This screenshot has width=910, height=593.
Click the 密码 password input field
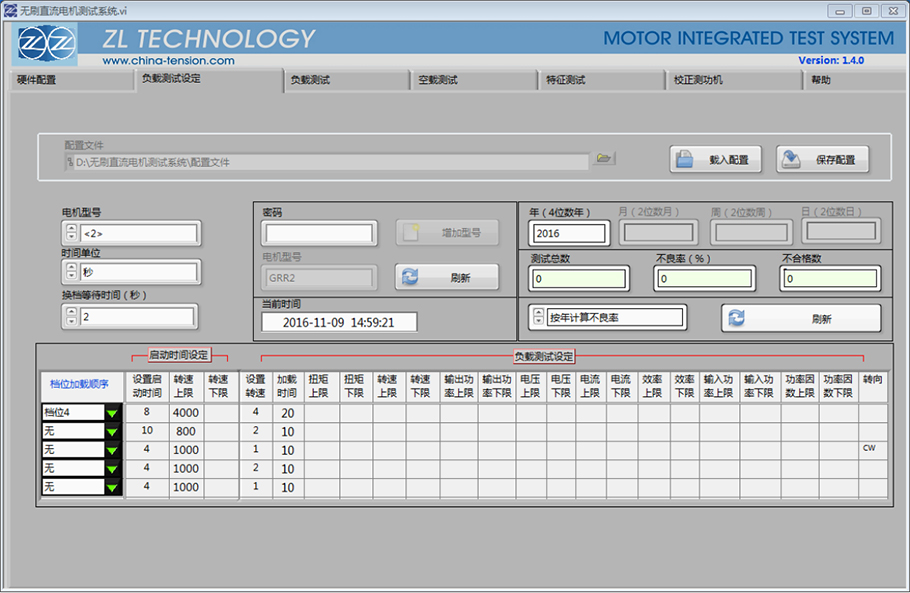tap(319, 234)
